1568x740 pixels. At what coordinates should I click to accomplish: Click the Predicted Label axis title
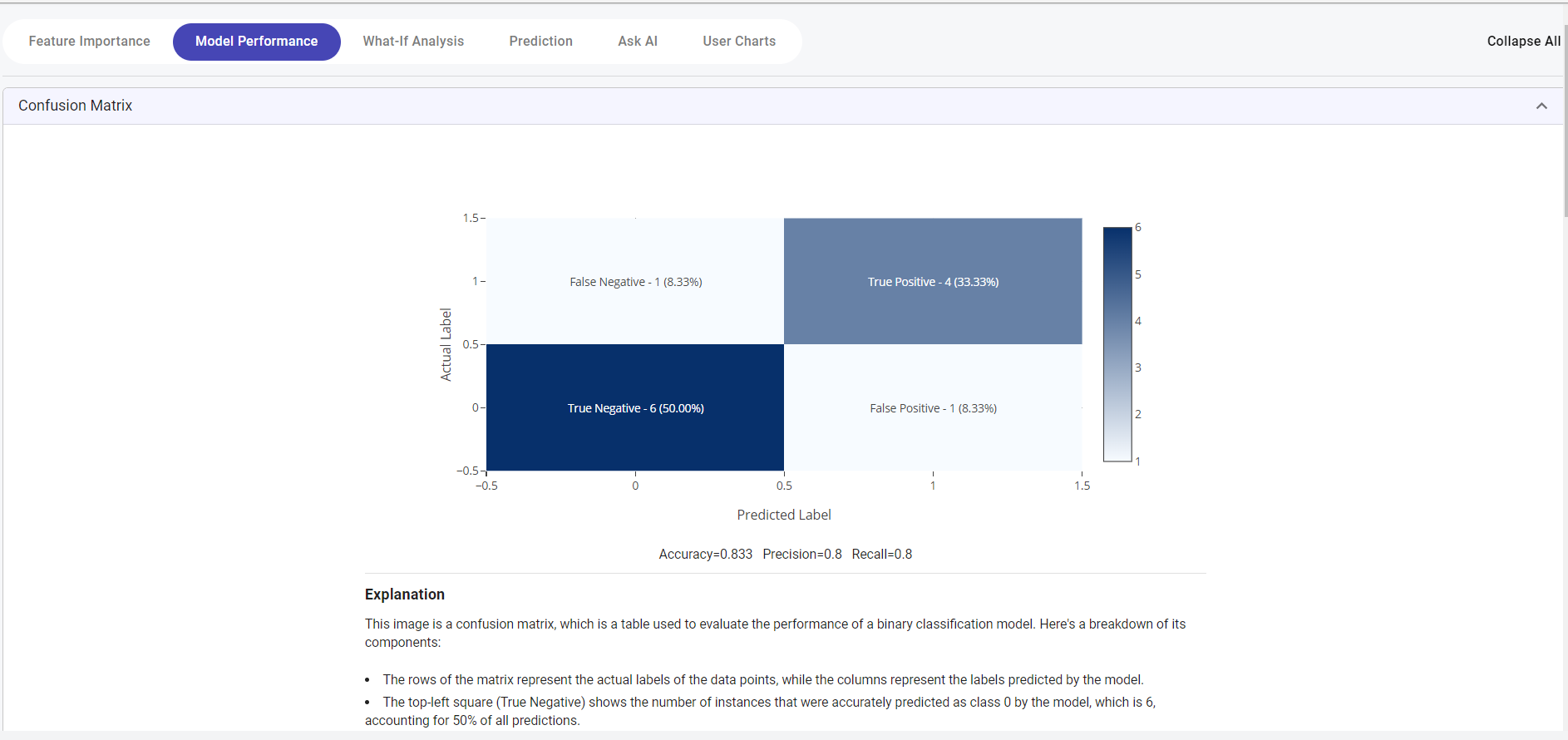click(783, 515)
